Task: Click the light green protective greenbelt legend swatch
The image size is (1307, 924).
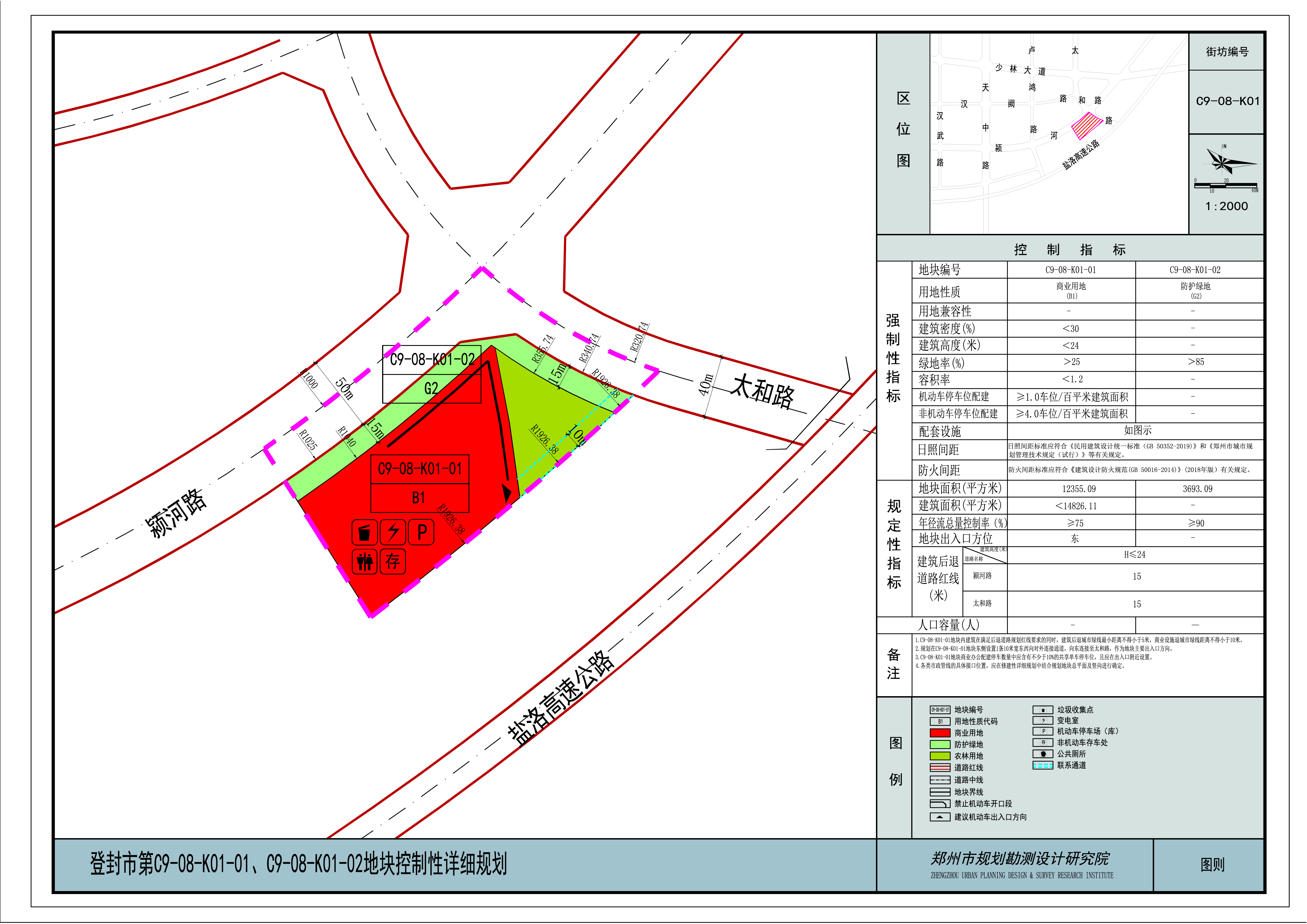Action: tap(940, 745)
